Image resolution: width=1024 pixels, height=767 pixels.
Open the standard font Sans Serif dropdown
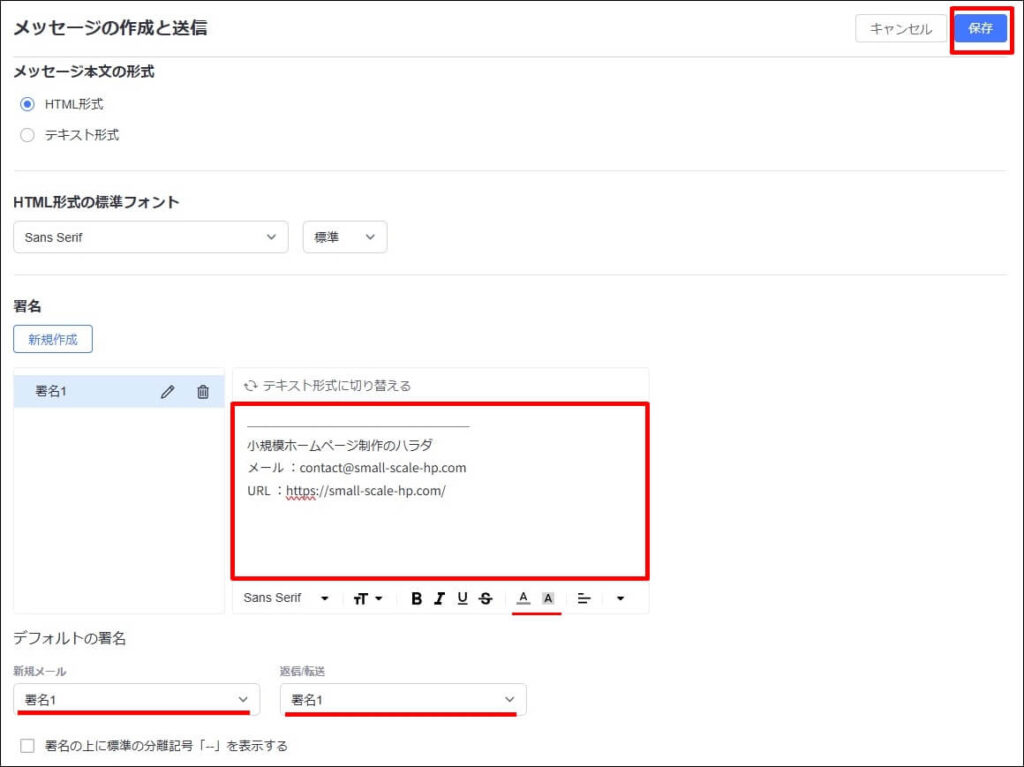pos(150,237)
